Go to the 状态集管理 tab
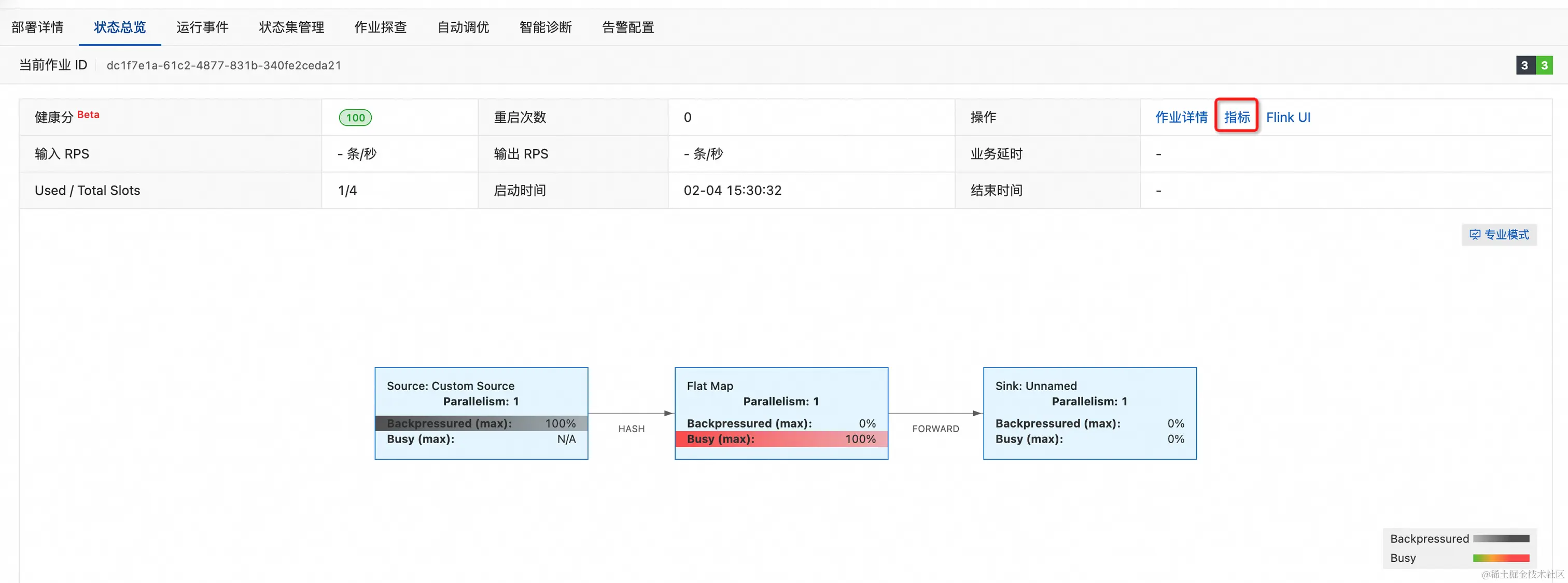 pyautogui.click(x=291, y=27)
